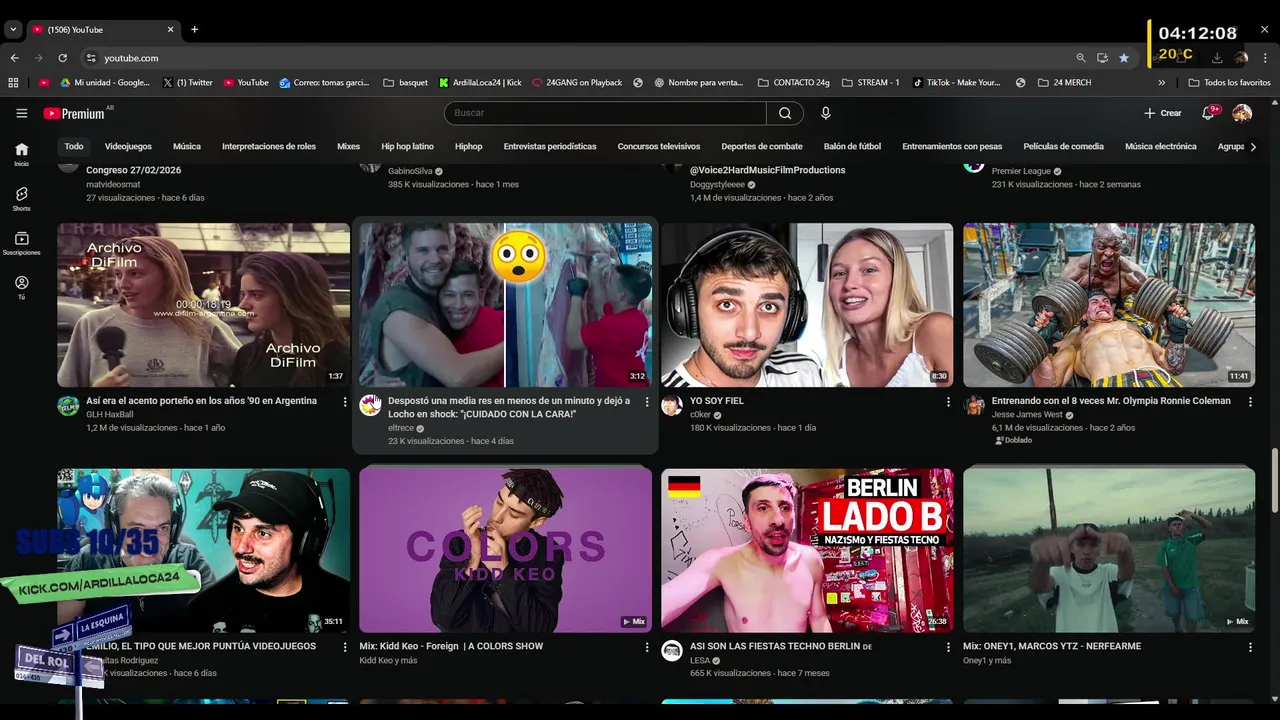
Task: Close the YouTube browser tab
Action: click(x=170, y=29)
